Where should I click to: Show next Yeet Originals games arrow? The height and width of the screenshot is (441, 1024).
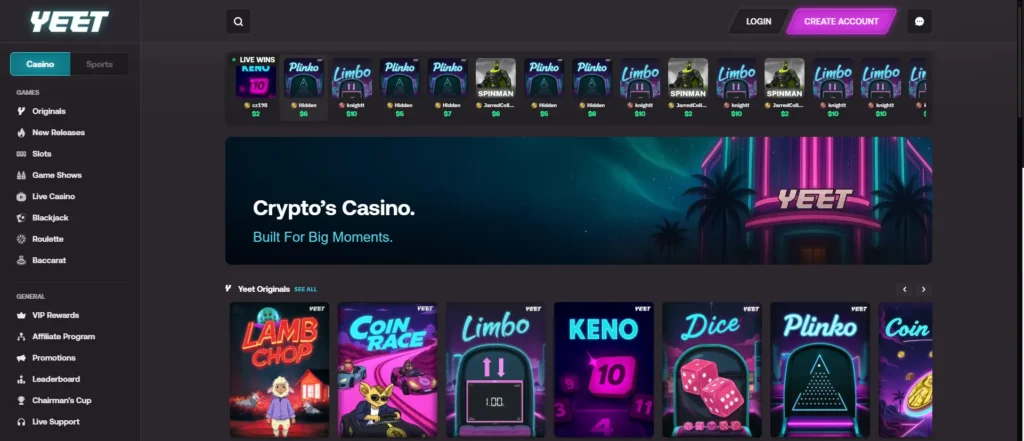tap(923, 289)
